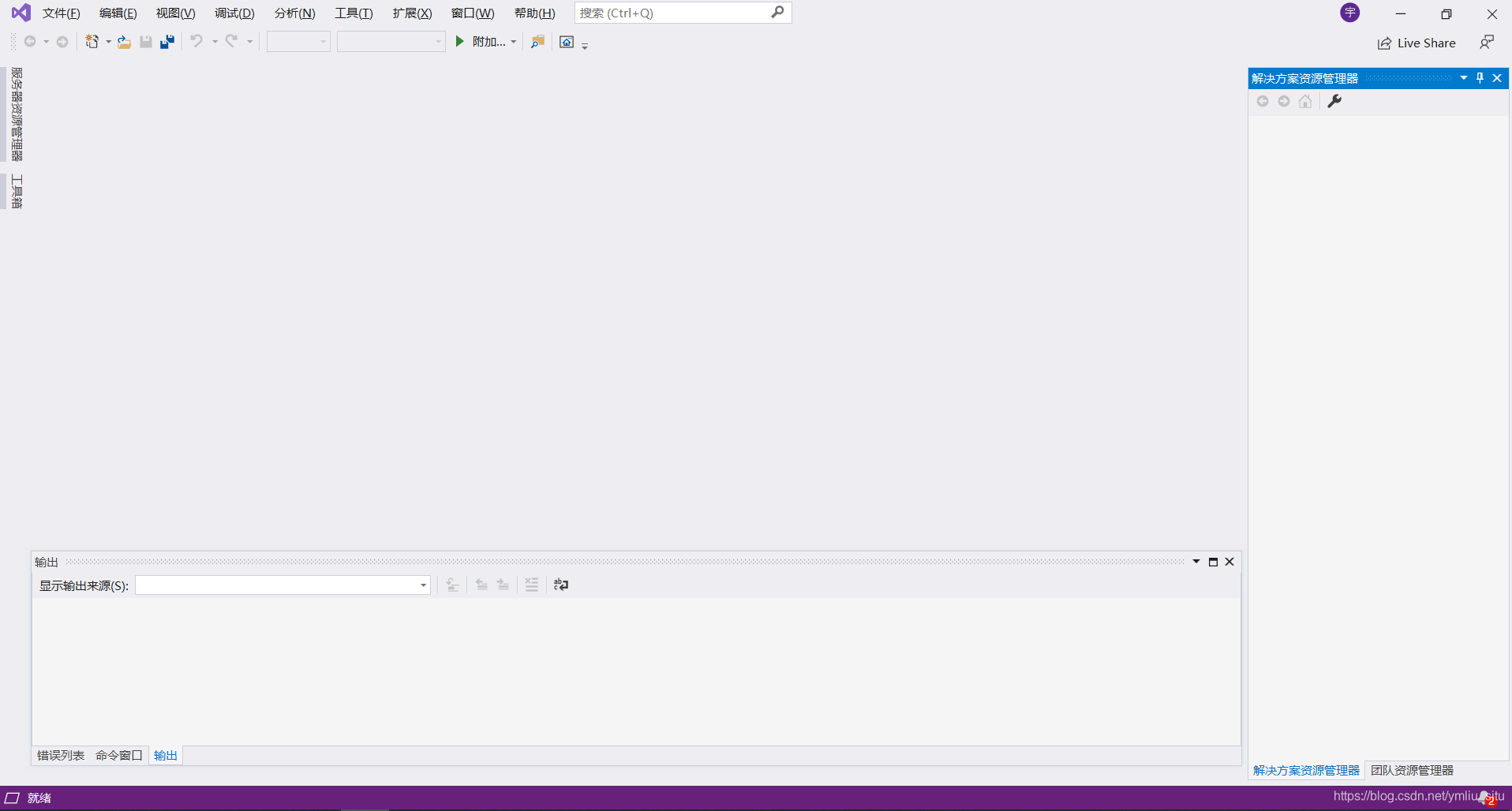Expand the 附加... dropdown arrow
This screenshot has height=811, width=1512.
[x=514, y=42]
